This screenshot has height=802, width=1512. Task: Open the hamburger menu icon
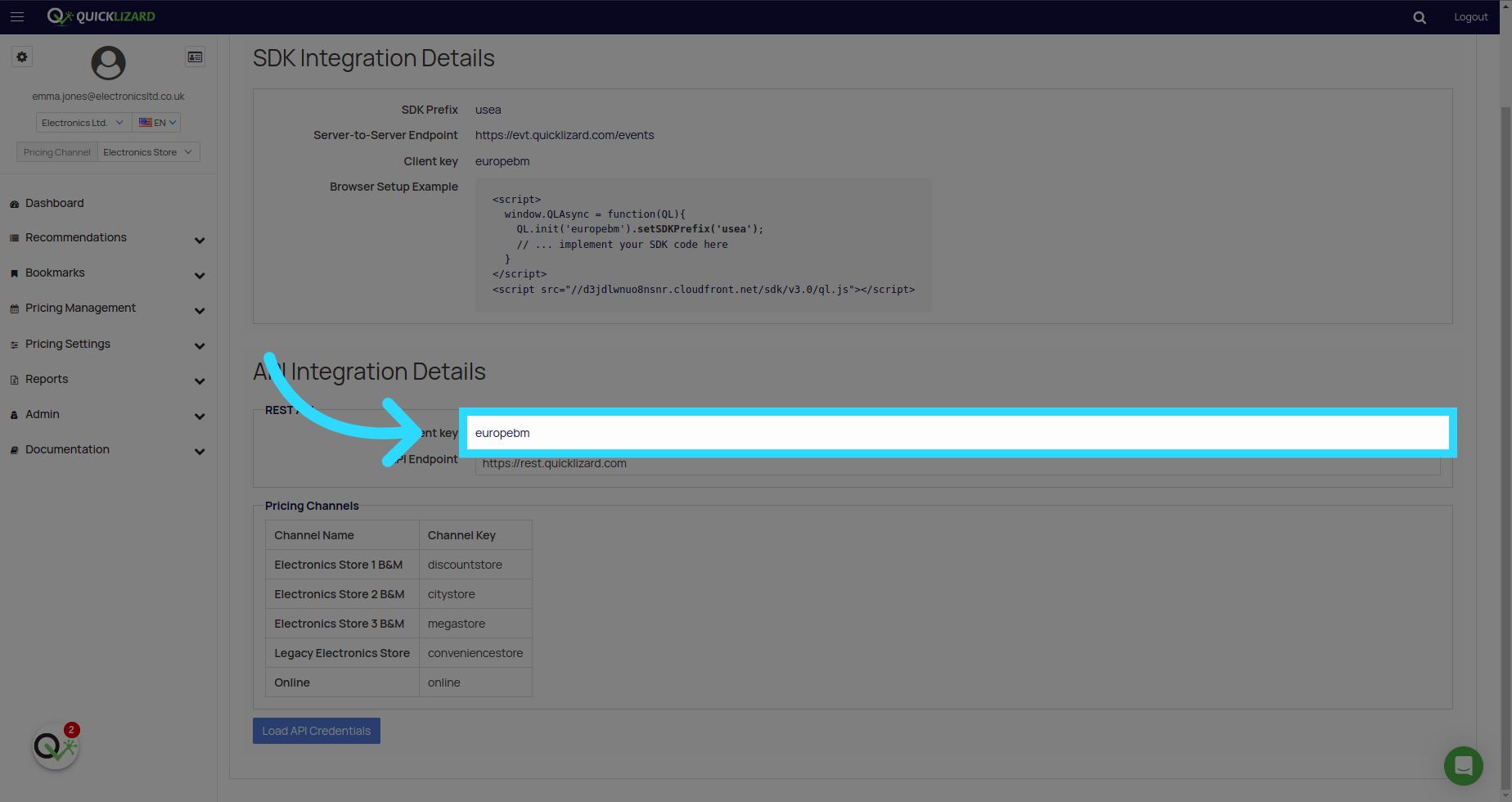[x=17, y=16]
